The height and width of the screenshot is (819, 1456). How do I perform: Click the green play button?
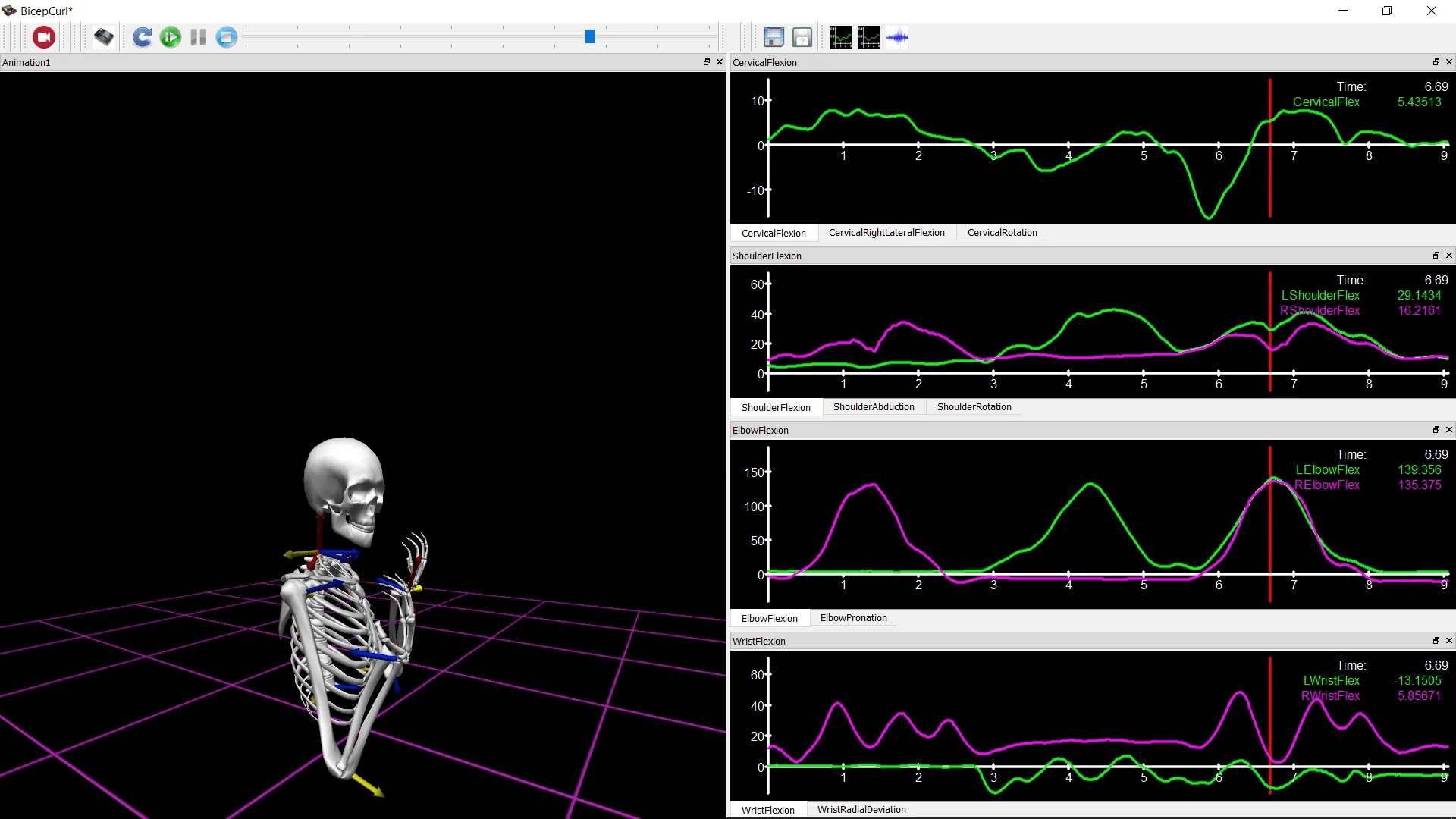click(x=171, y=37)
